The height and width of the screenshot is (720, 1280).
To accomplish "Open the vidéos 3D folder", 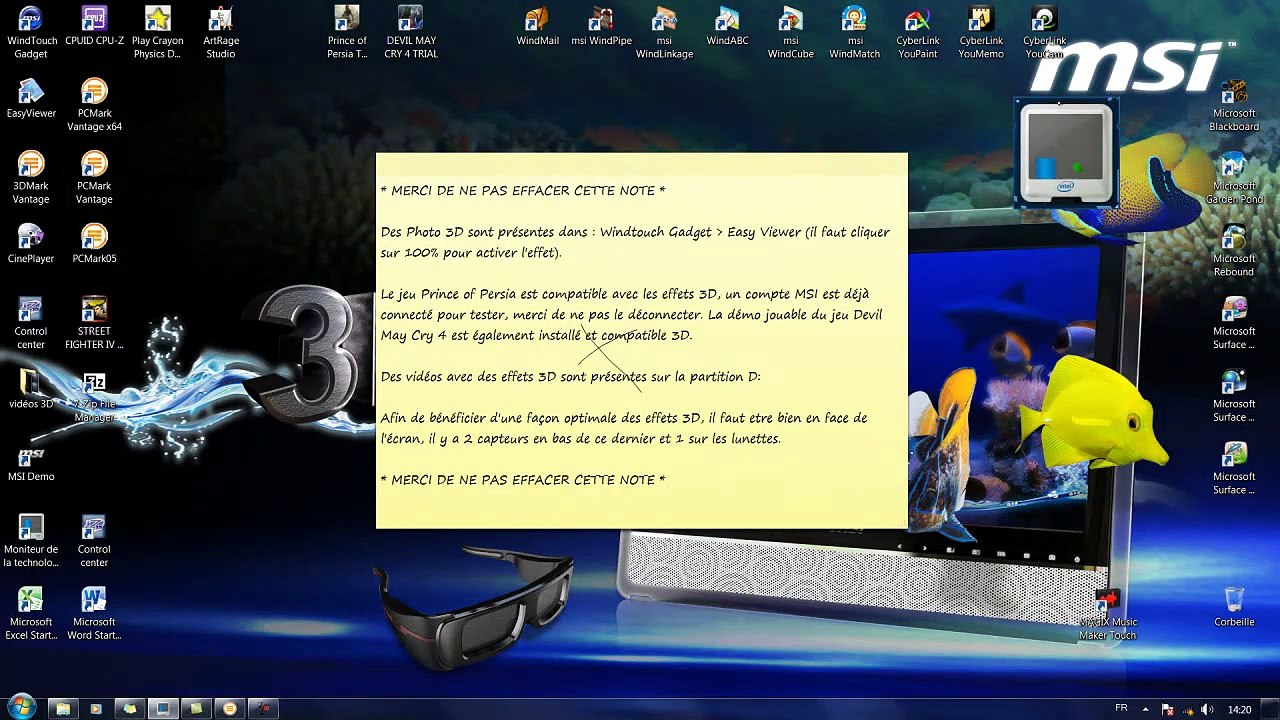I will point(31,389).
